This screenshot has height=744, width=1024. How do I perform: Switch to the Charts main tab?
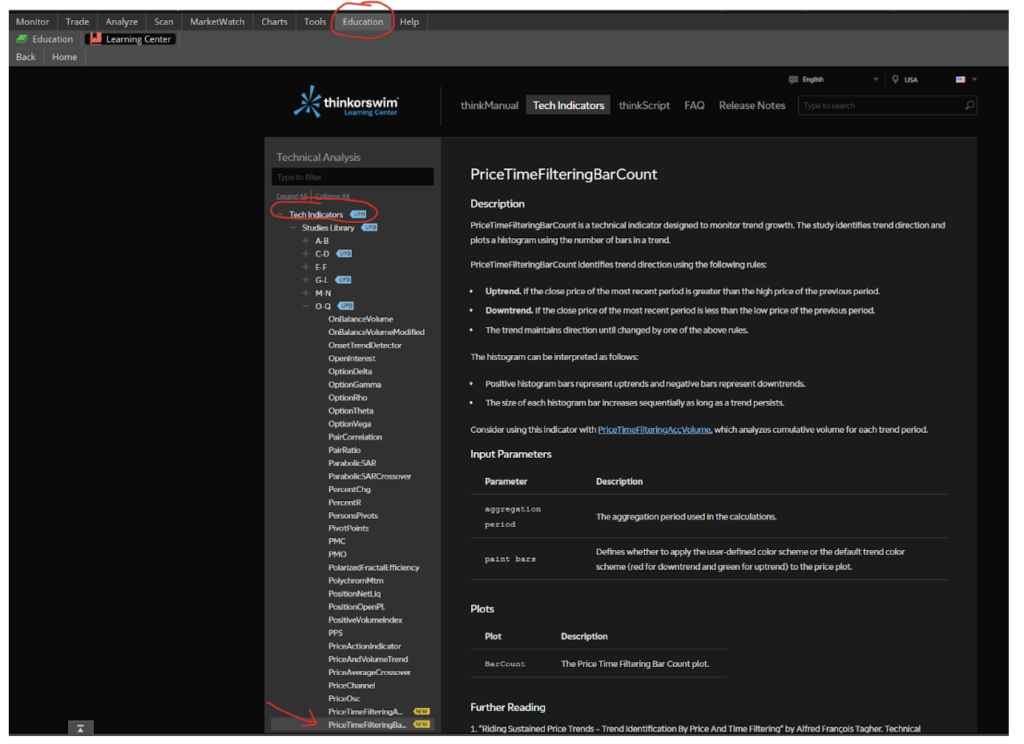coord(274,22)
